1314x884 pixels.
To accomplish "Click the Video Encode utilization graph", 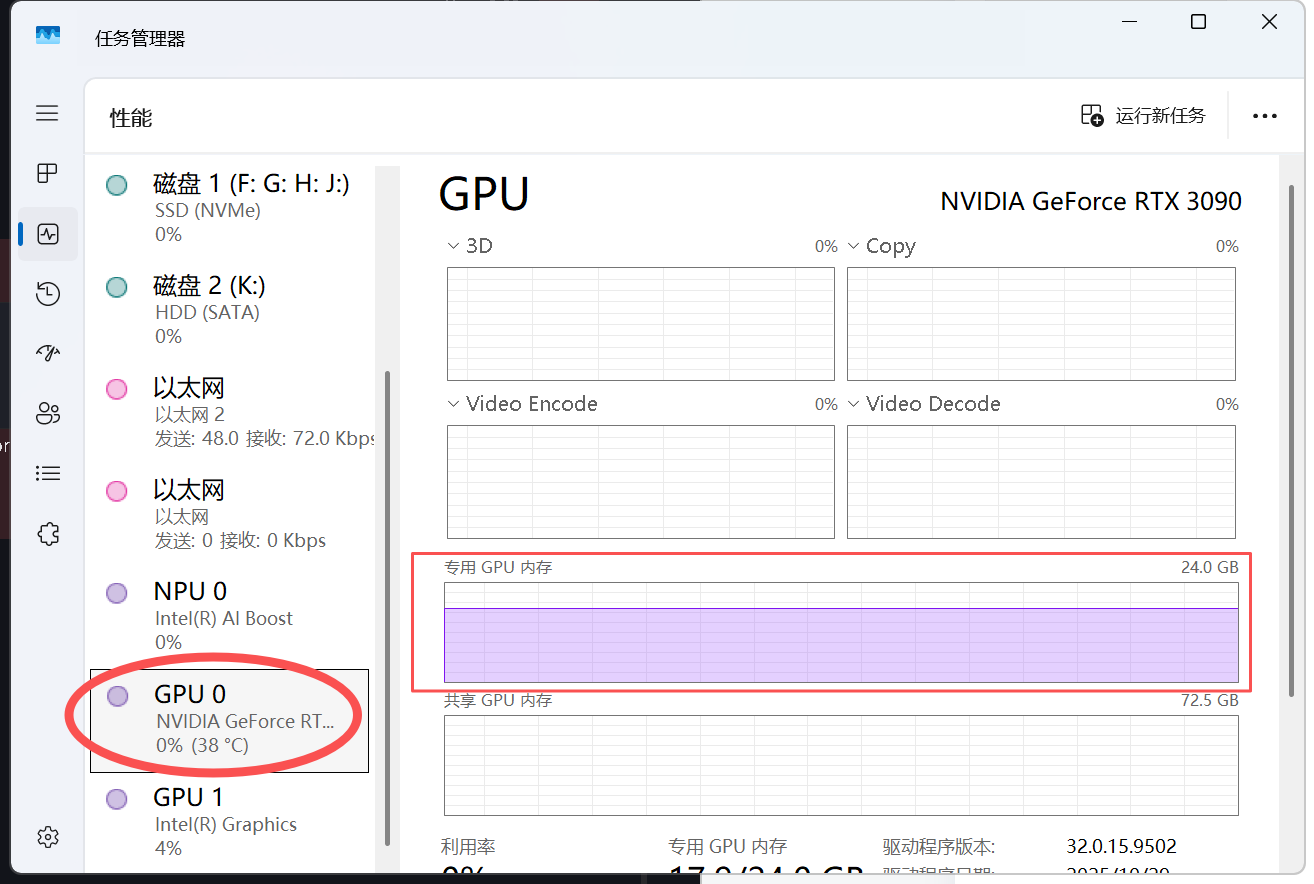I will pos(641,482).
